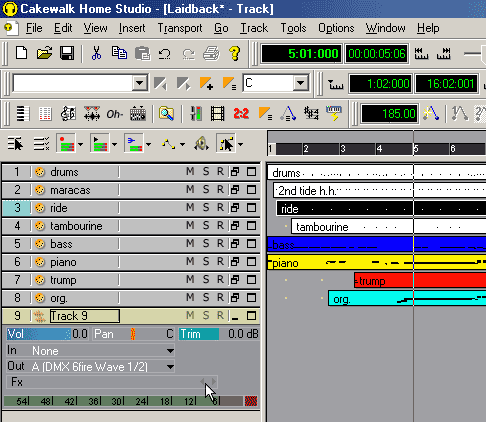This screenshot has width=486, height=422.
Task: Click the Go to Beginning rewind icon
Action: 421,53
